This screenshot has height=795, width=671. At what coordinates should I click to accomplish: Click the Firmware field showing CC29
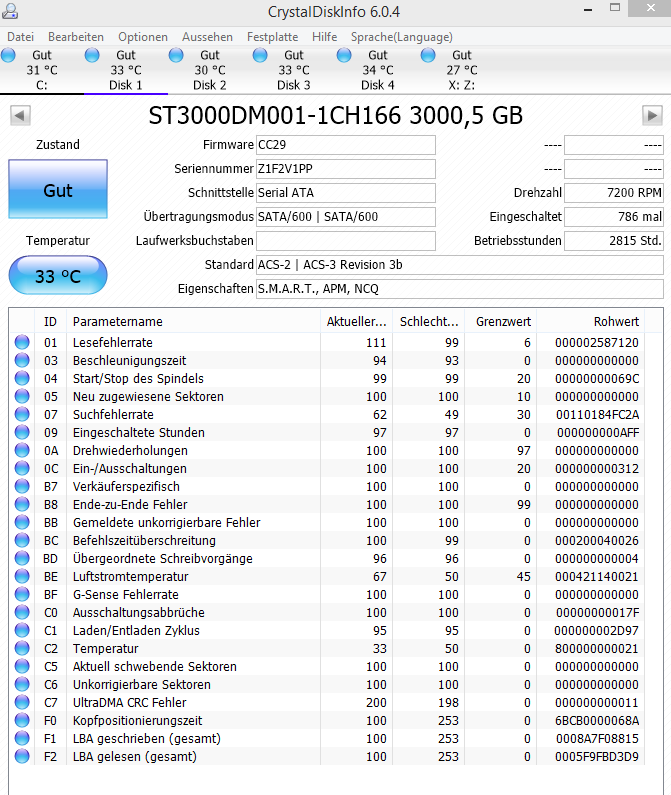point(346,144)
